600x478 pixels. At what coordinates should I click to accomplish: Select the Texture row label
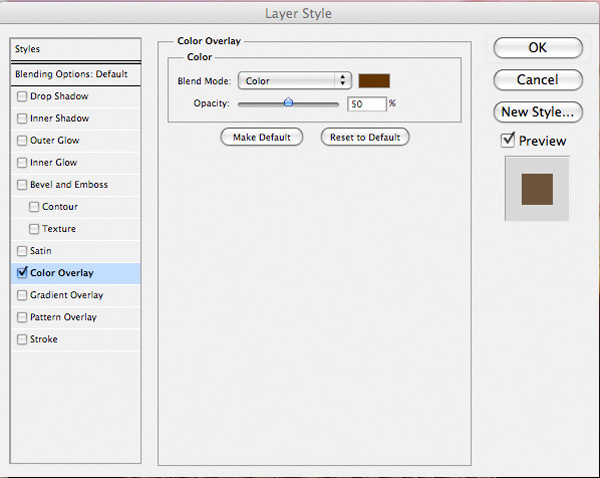point(59,229)
